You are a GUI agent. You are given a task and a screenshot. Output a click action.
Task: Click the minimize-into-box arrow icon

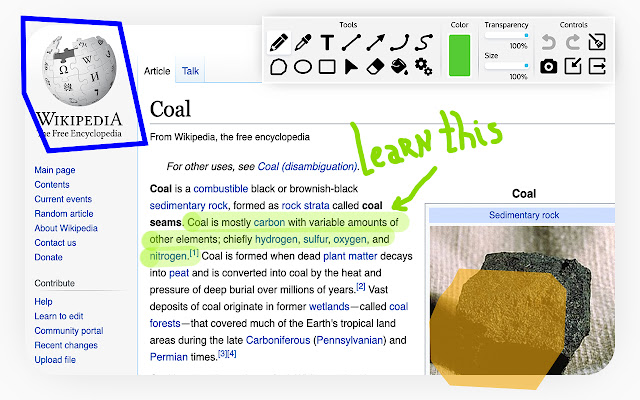point(573,66)
